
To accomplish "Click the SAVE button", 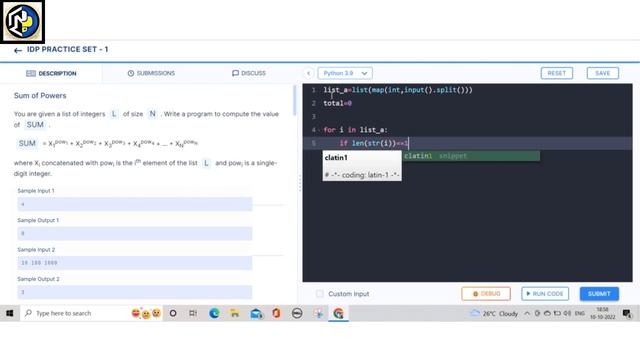I will point(602,73).
